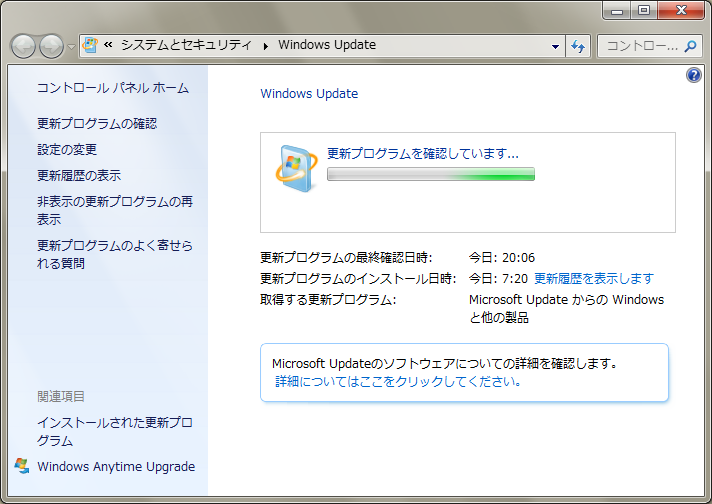712x504 pixels.
Task: Open 設定の変更
Action: click(x=67, y=149)
